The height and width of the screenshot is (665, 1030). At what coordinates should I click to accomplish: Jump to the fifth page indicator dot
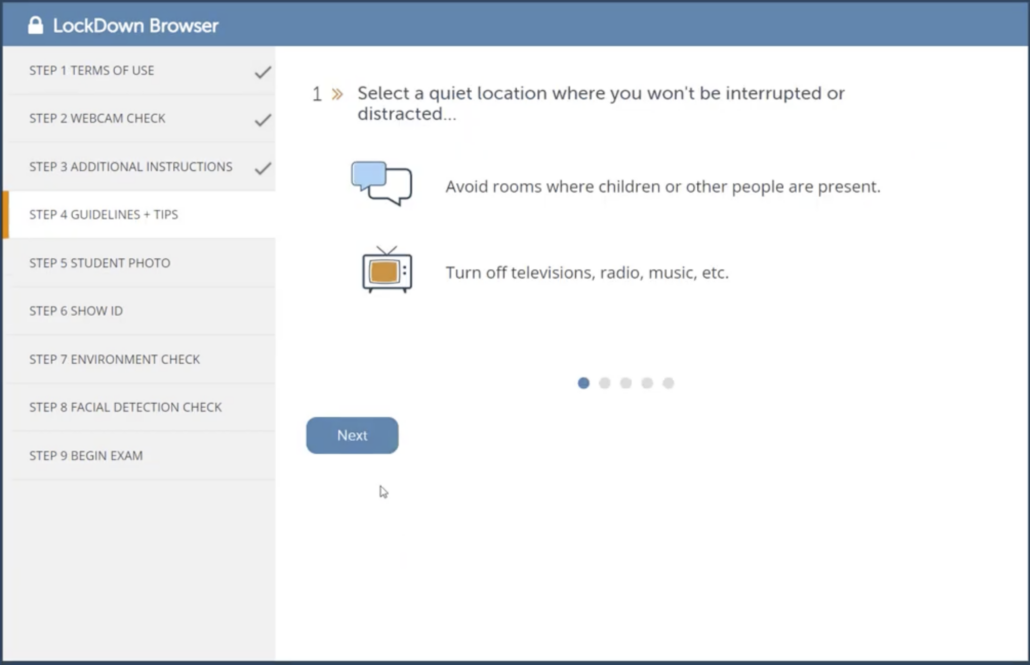[668, 382]
